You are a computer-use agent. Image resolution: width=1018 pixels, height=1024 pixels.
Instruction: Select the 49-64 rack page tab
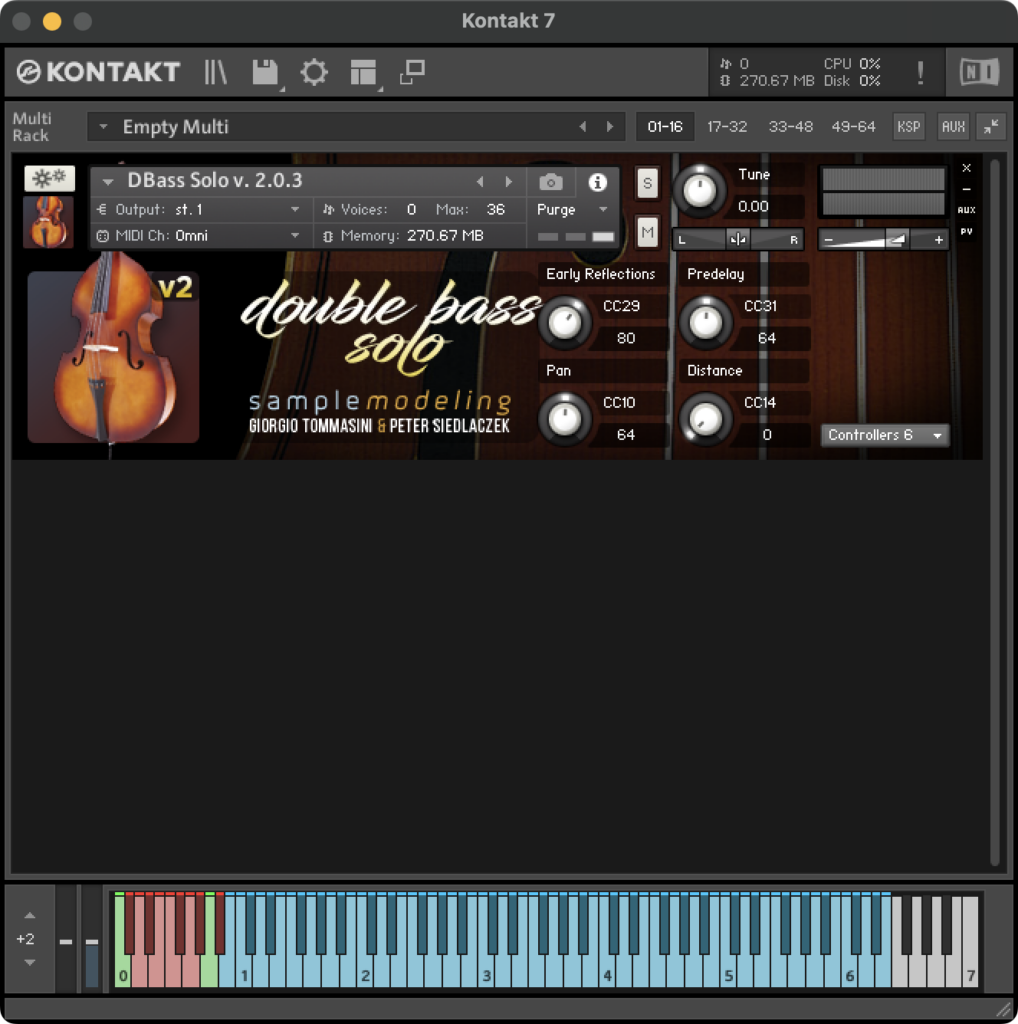pos(853,127)
